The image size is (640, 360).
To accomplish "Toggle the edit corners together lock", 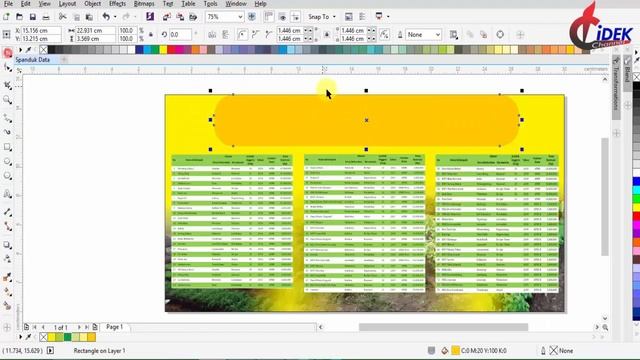I will click(x=327, y=35).
